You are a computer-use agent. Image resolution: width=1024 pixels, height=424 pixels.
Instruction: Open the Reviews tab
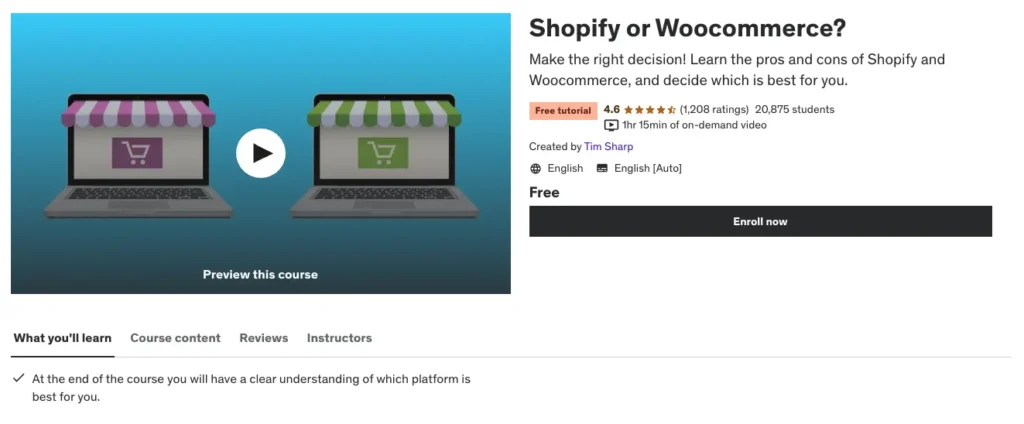[x=264, y=338]
